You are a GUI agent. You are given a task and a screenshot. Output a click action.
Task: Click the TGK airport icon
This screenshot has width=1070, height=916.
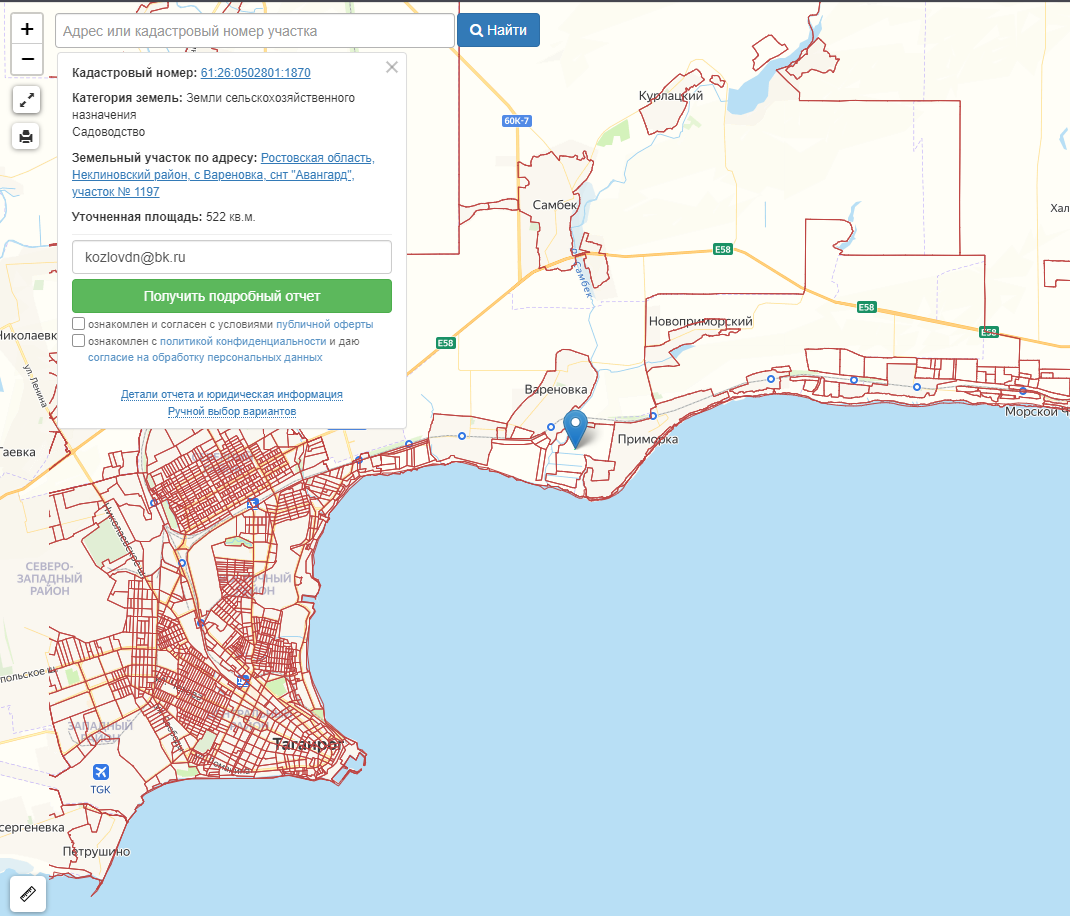100,772
